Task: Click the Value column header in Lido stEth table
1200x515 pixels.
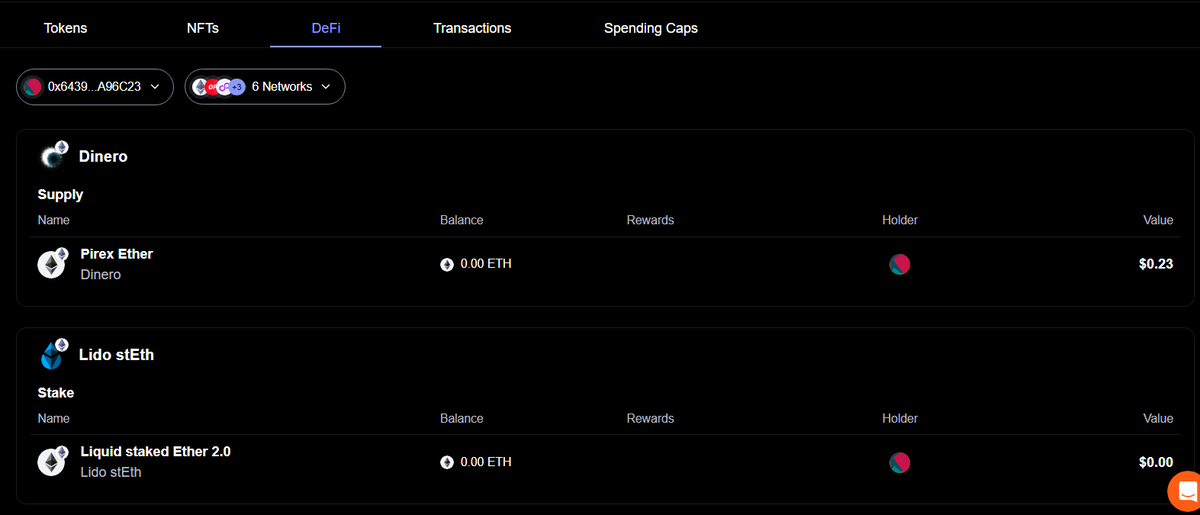Action: point(1158,419)
